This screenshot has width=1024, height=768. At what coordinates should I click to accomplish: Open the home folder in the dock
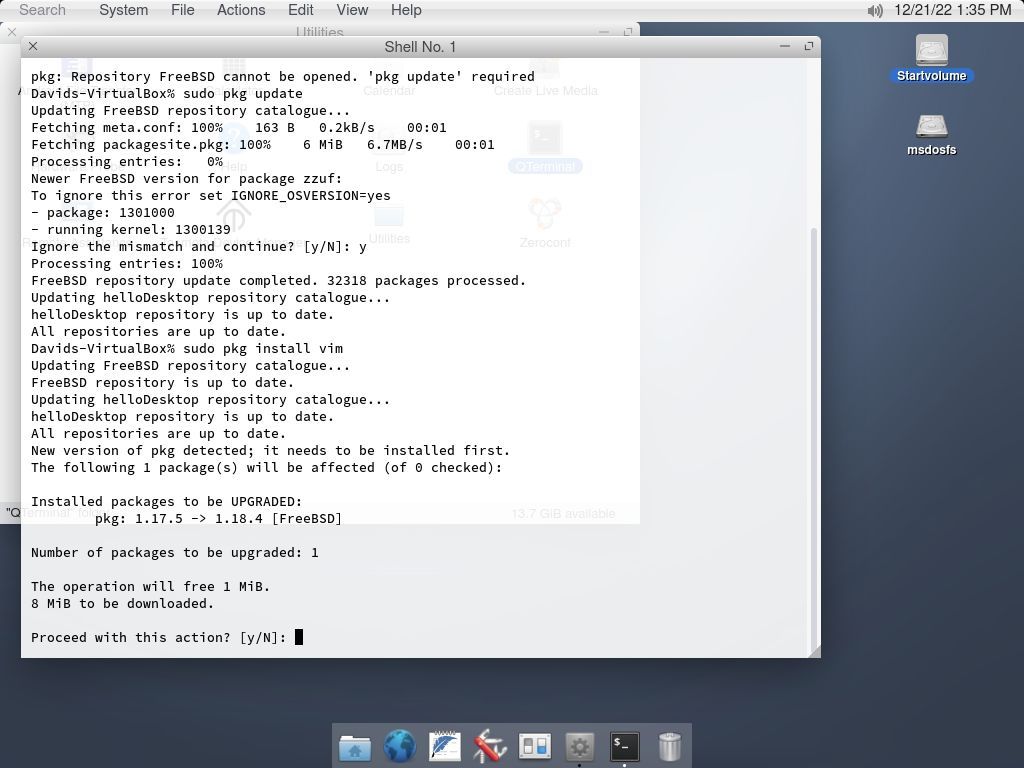click(355, 746)
